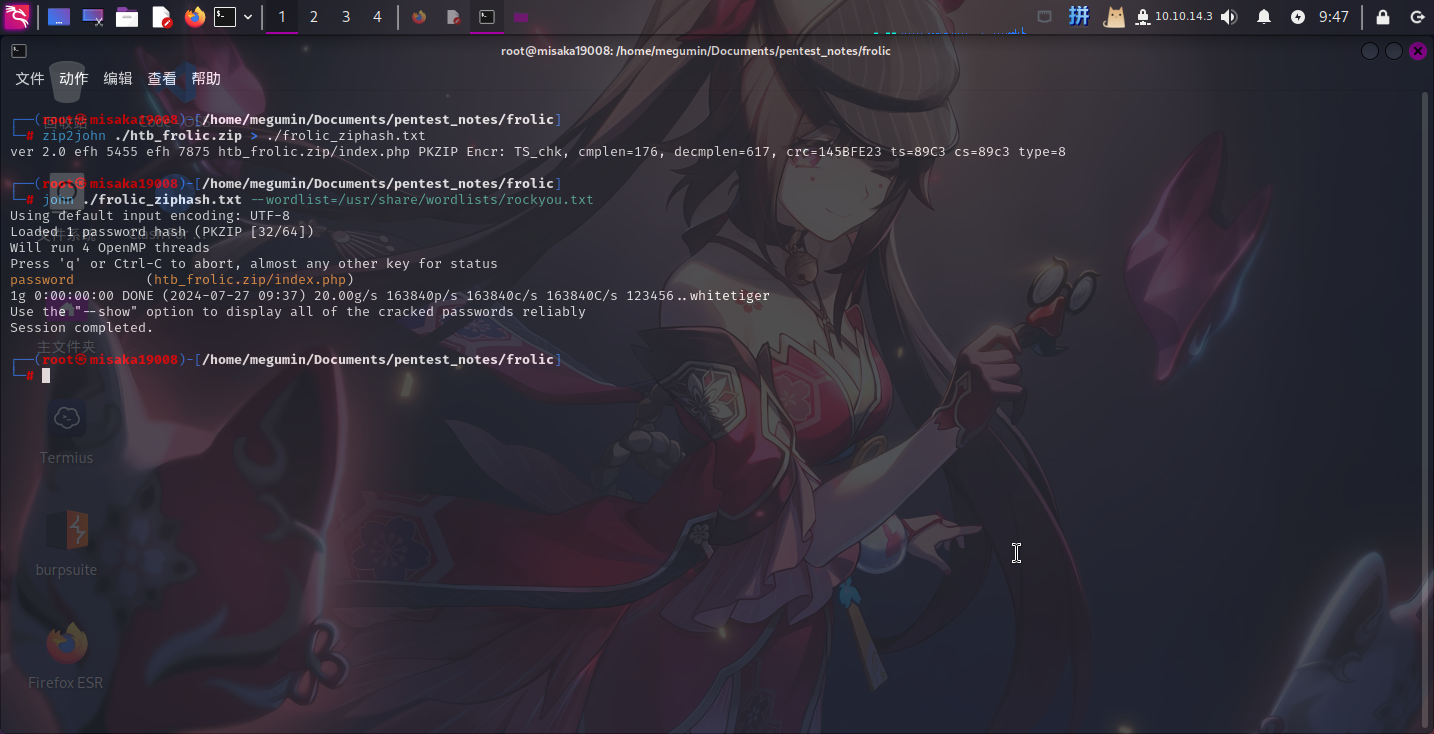Lock the screen with padlock icon
Screen dimensions: 1434x734
point(1383,17)
